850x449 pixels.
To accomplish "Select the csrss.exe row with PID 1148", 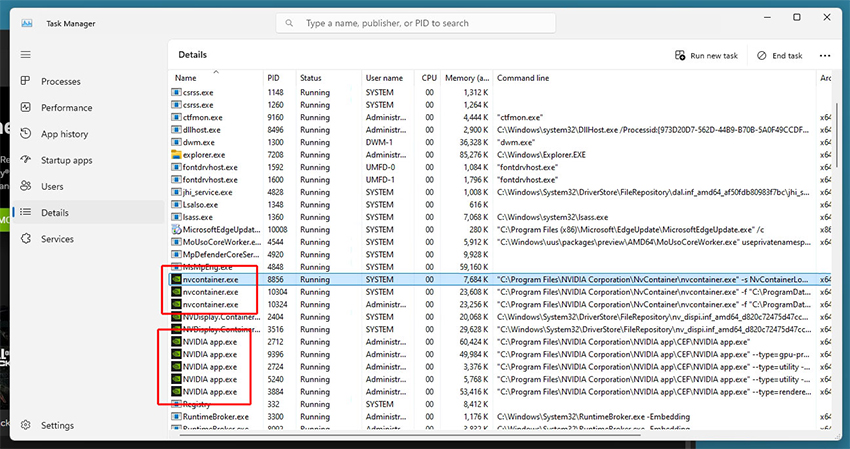I will tap(500, 92).
